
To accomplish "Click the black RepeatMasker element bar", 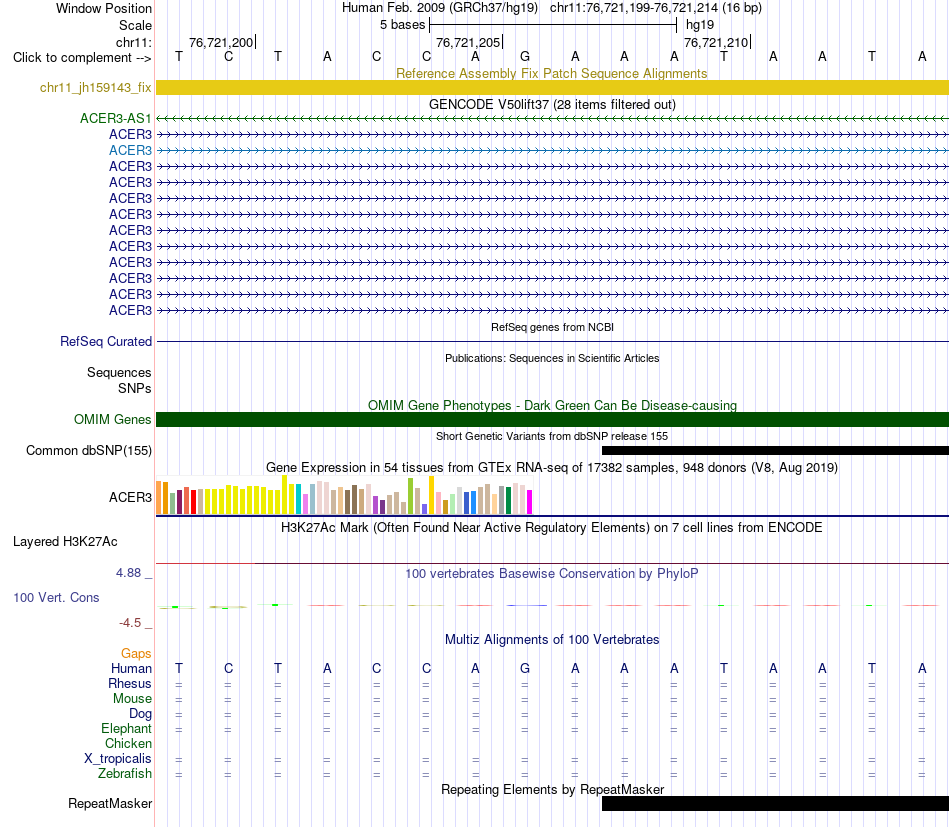I will [775, 804].
